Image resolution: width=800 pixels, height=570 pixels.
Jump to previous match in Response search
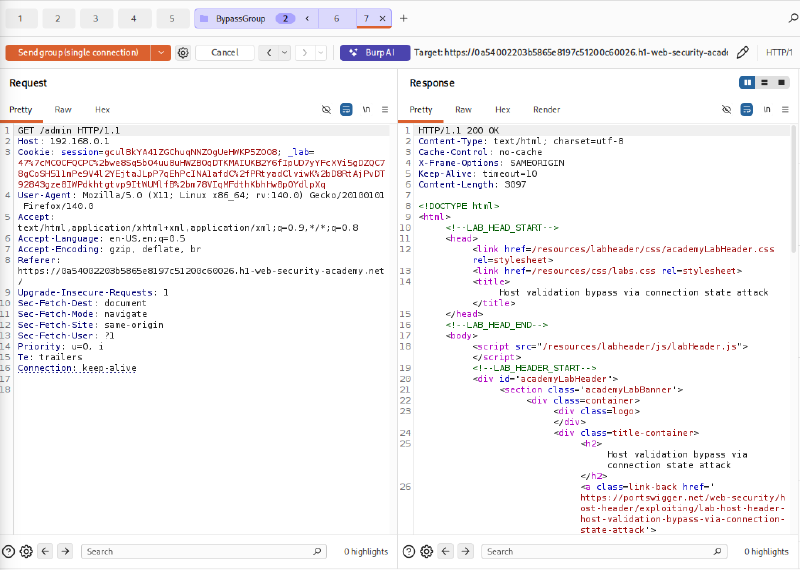click(x=446, y=551)
